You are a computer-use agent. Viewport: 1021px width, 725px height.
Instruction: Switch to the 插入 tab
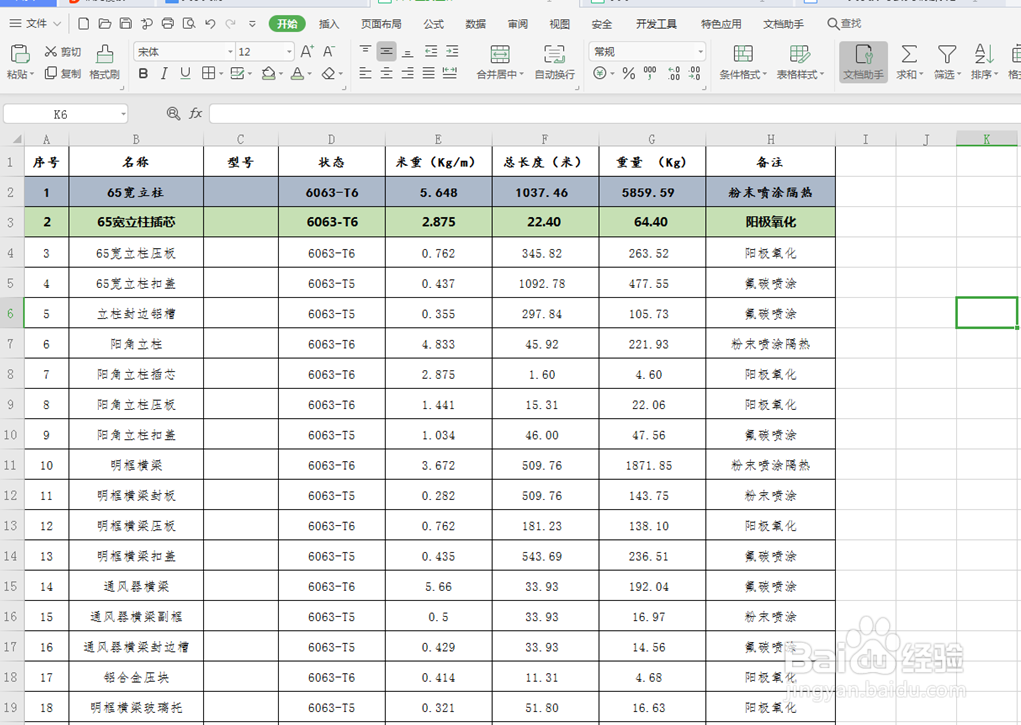pyautogui.click(x=329, y=24)
